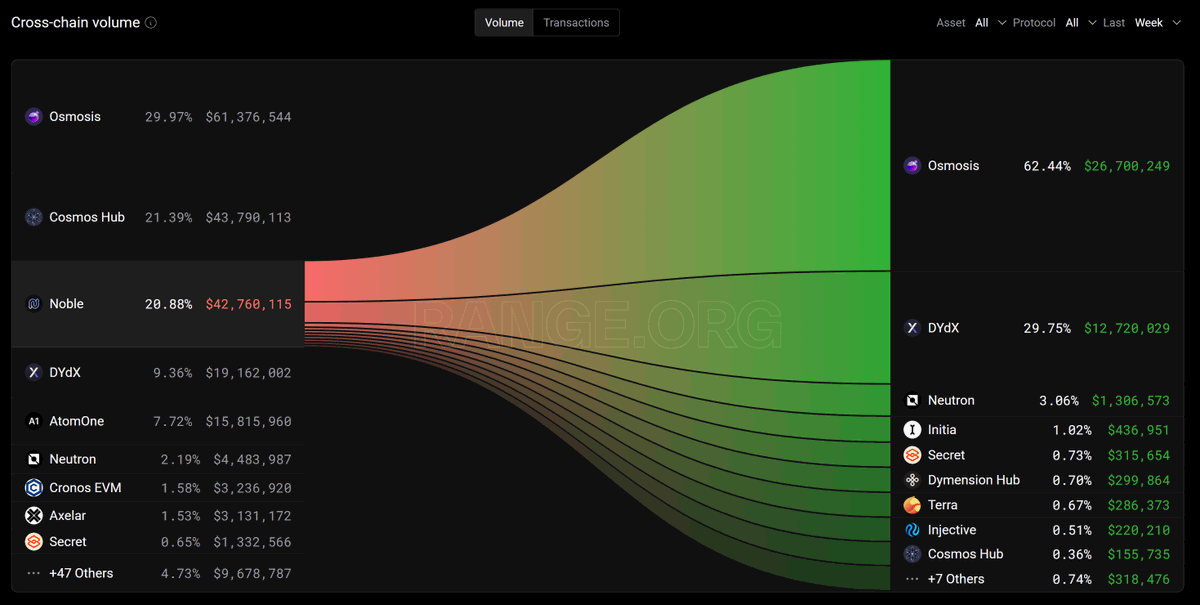
Task: Click the Neutron source chain icon
Action: 33,459
